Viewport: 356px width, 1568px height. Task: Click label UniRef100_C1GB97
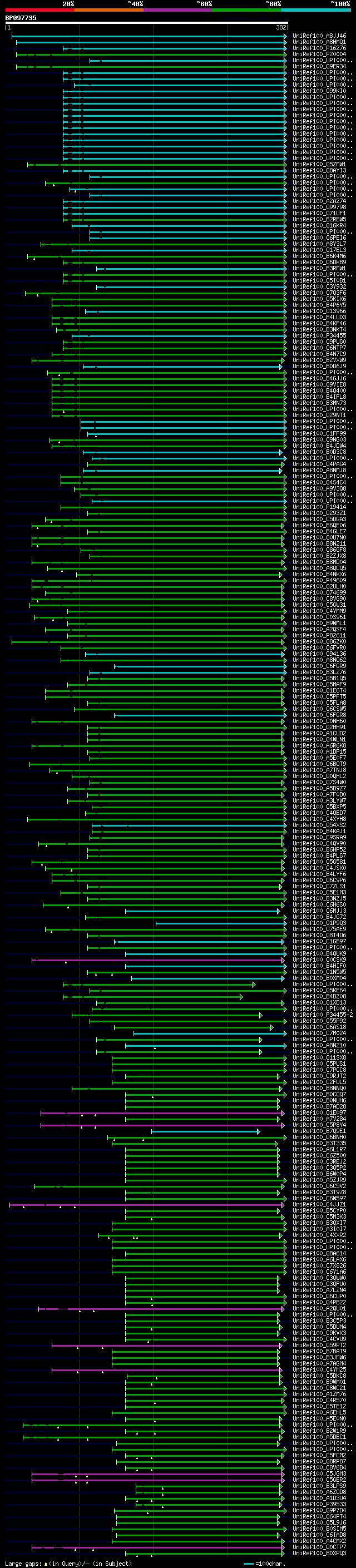click(319, 942)
